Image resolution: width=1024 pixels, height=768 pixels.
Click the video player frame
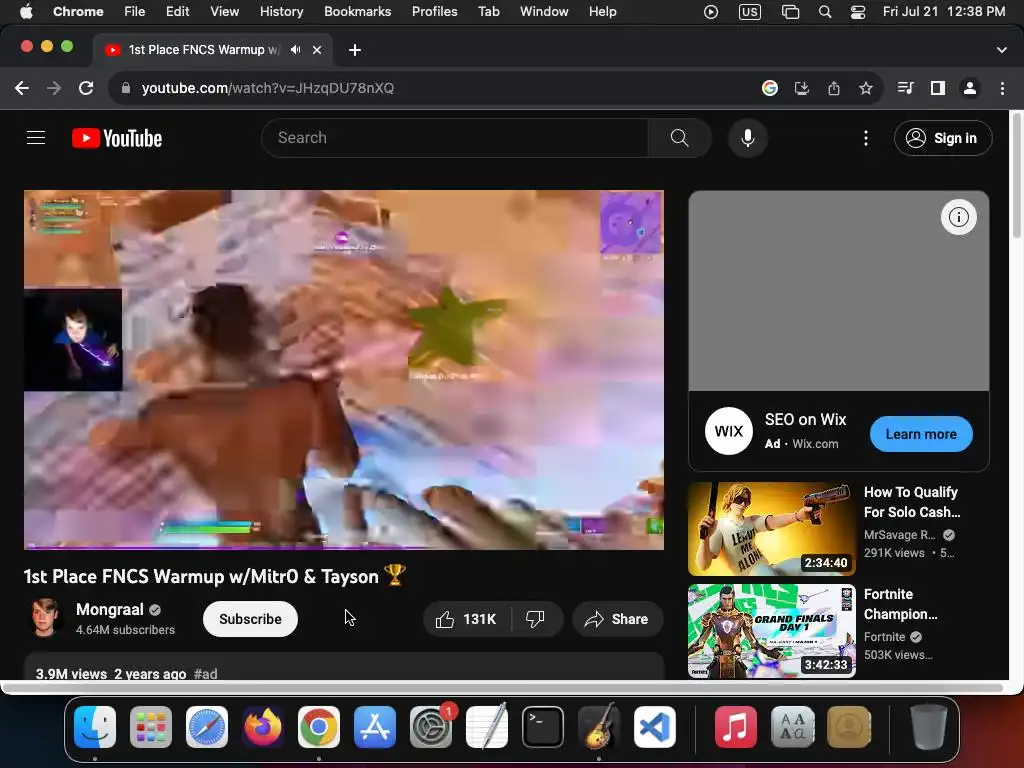pos(344,370)
